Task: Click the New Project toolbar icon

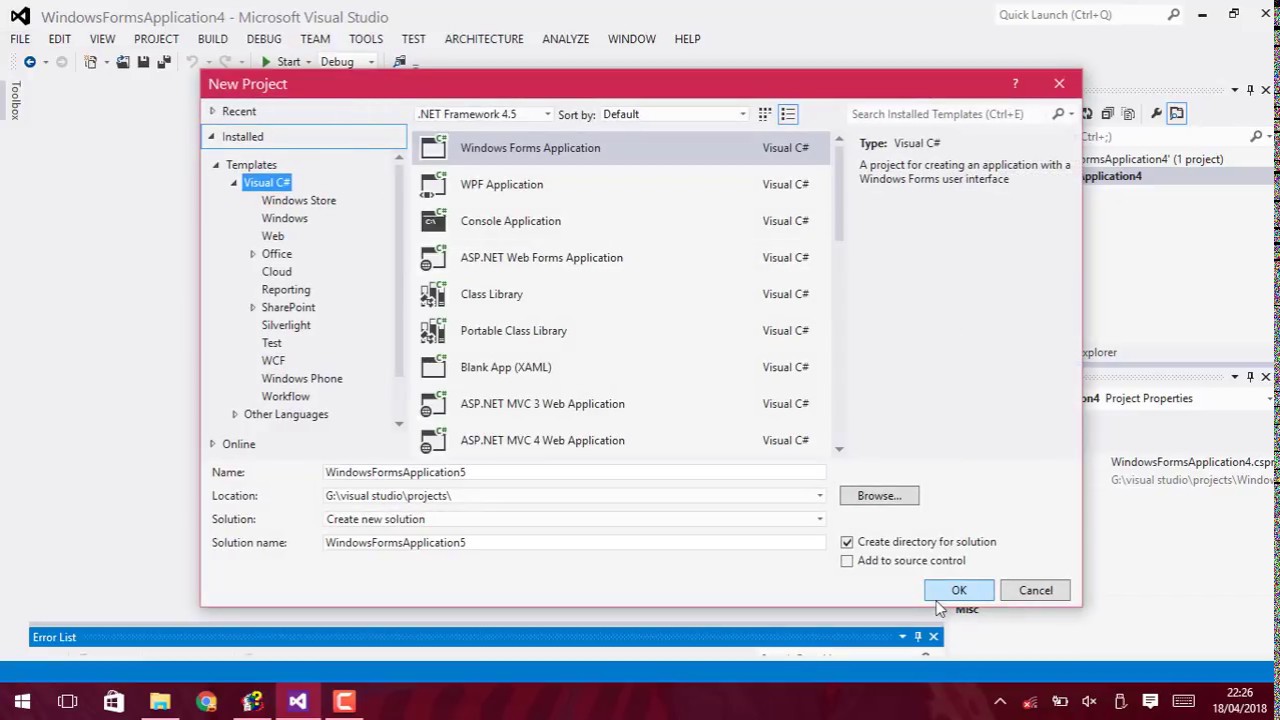Action: (91, 62)
